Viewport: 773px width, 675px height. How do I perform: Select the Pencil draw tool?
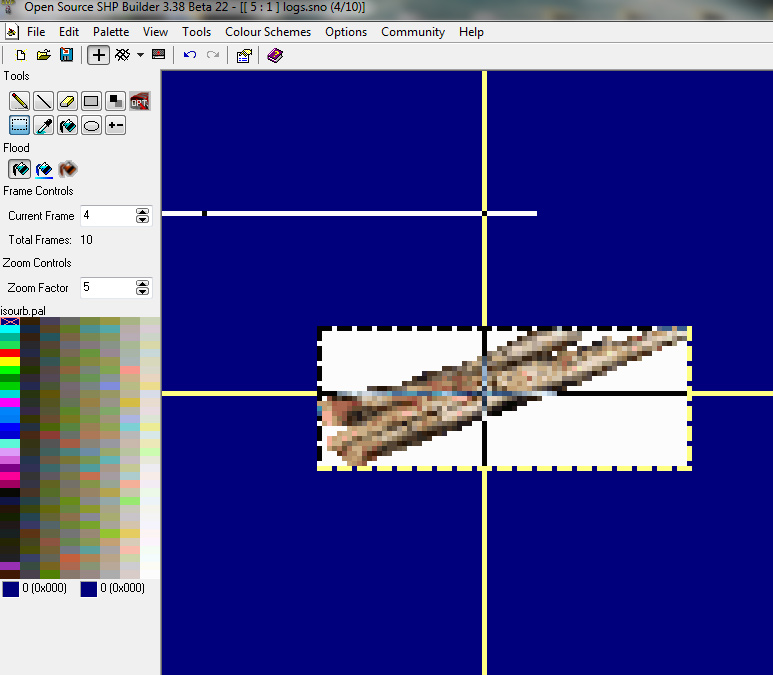pos(19,101)
